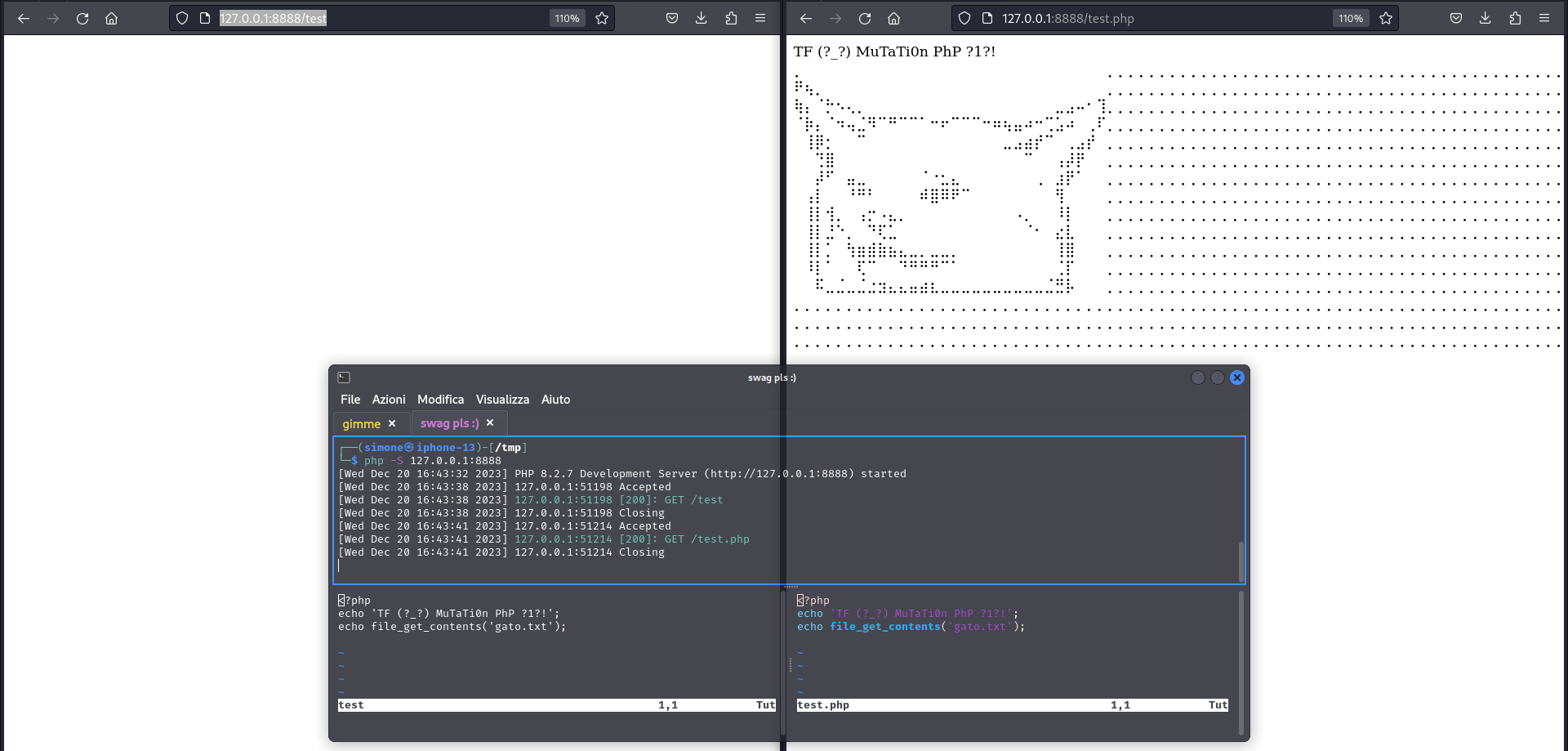1568x751 pixels.
Task: Save to Pocket in left browser
Action: click(x=672, y=18)
